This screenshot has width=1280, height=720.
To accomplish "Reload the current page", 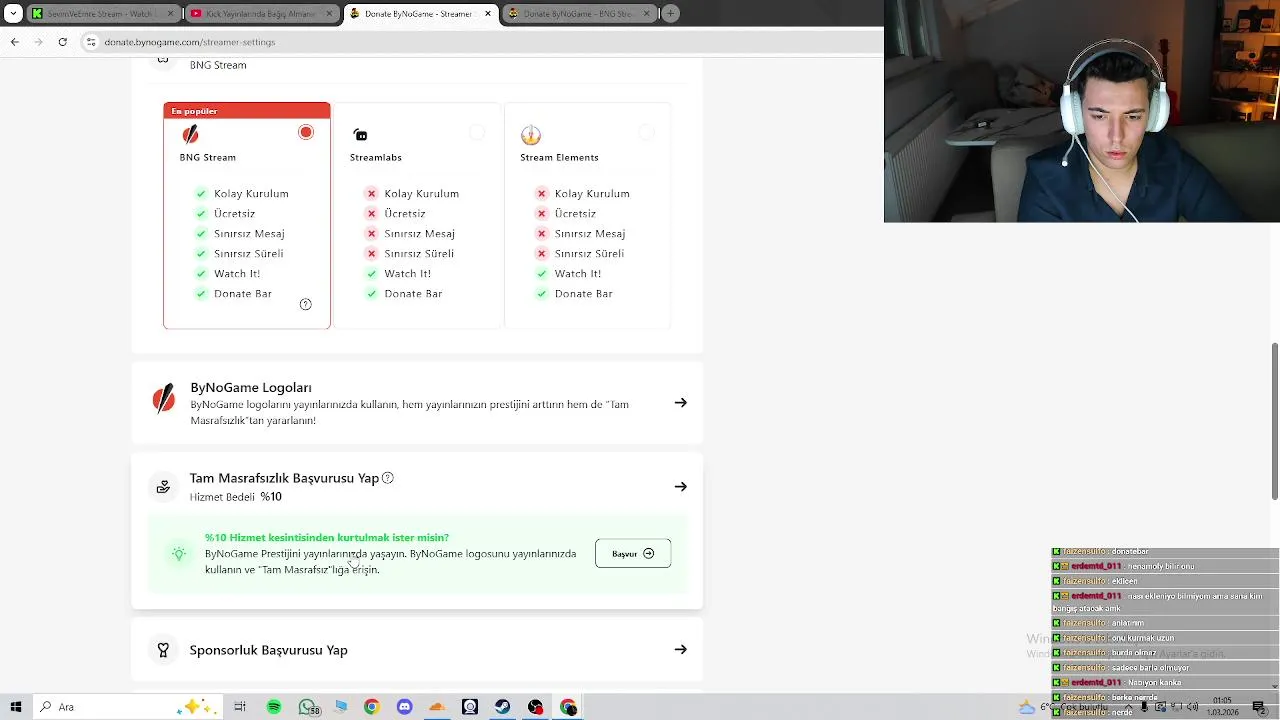I will coord(62,42).
